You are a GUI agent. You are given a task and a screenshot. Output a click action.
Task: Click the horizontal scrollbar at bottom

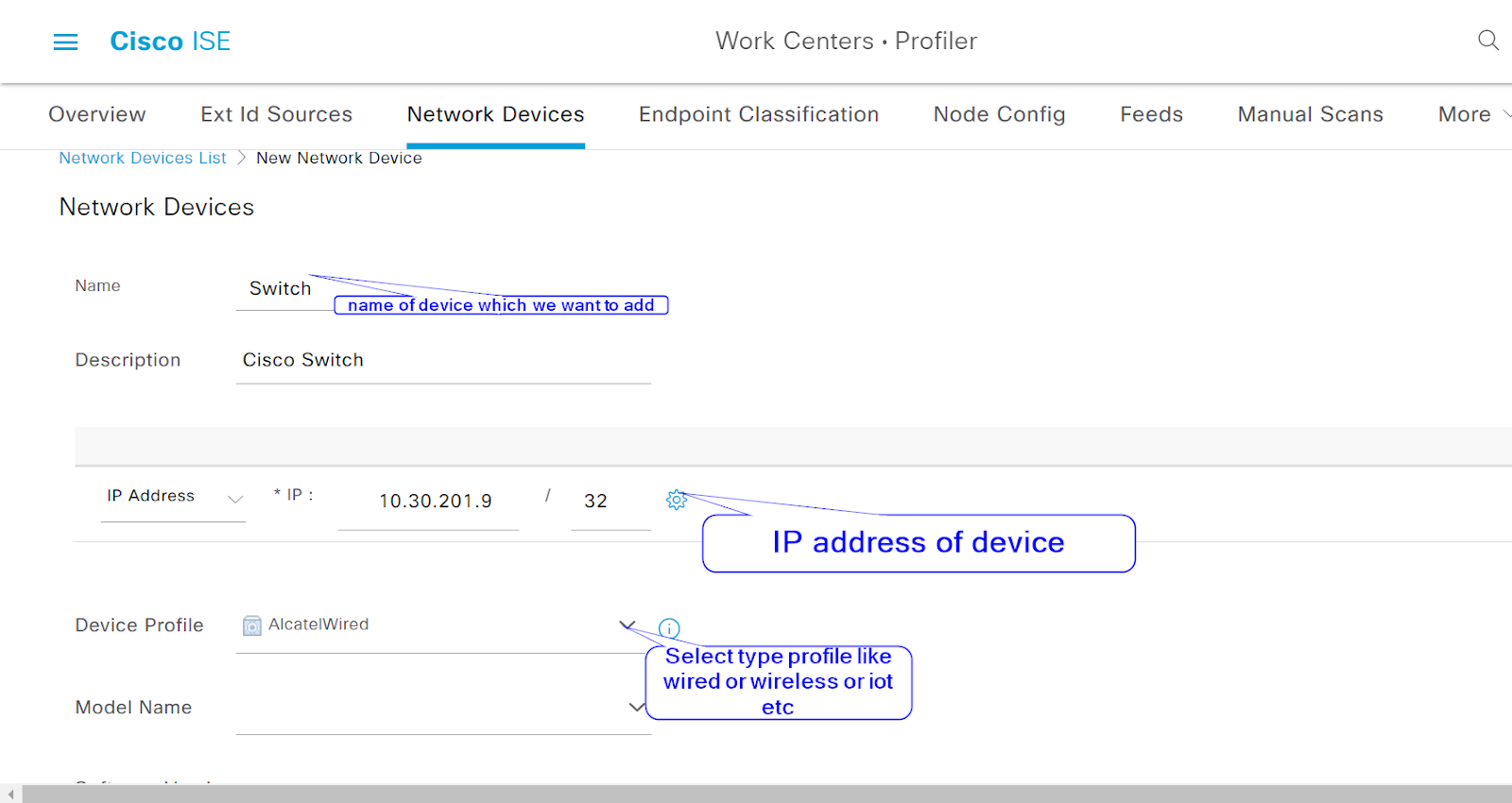tap(766, 794)
